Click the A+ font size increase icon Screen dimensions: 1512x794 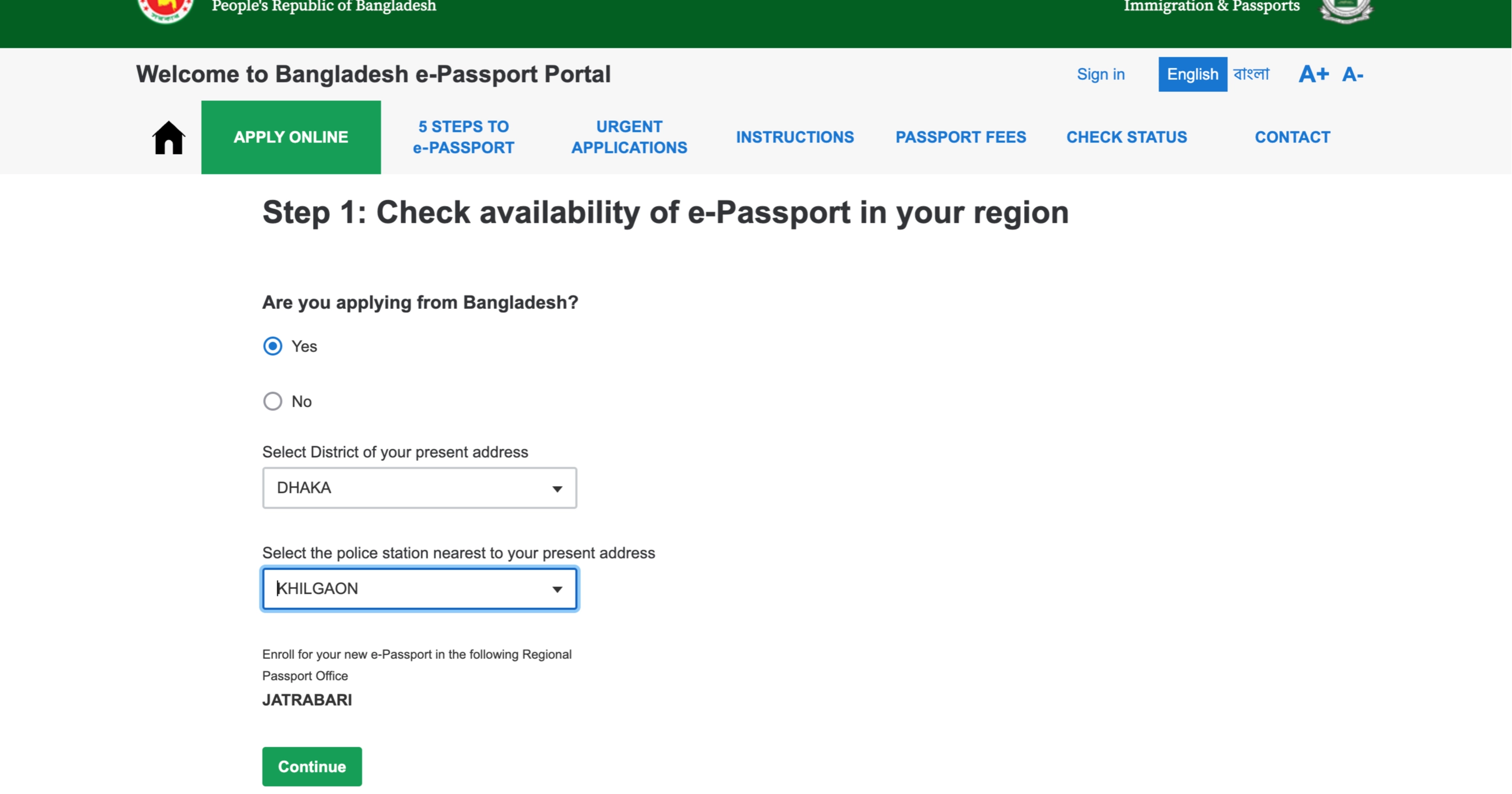pyautogui.click(x=1312, y=74)
